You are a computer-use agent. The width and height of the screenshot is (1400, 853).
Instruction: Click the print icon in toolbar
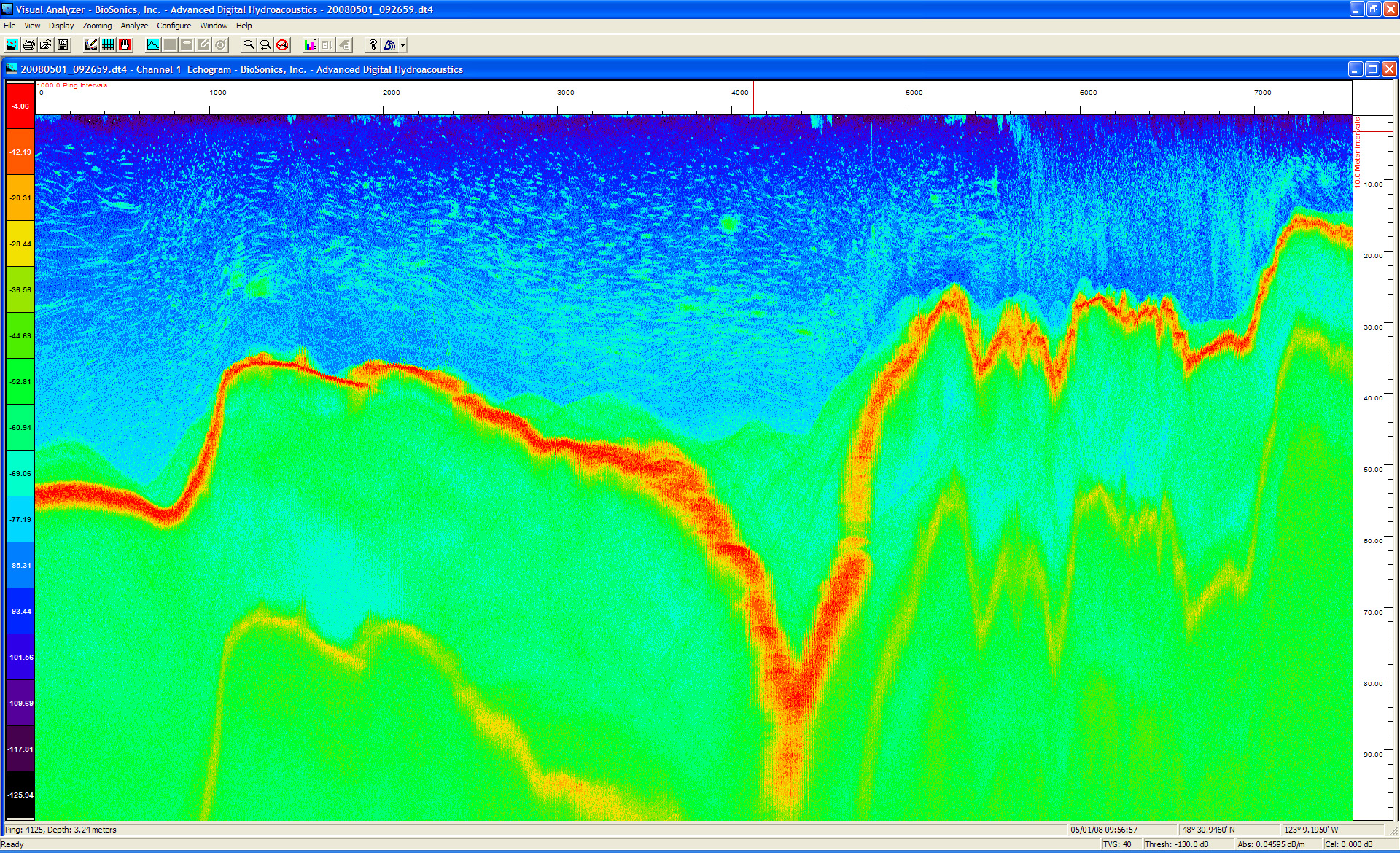coord(29,45)
